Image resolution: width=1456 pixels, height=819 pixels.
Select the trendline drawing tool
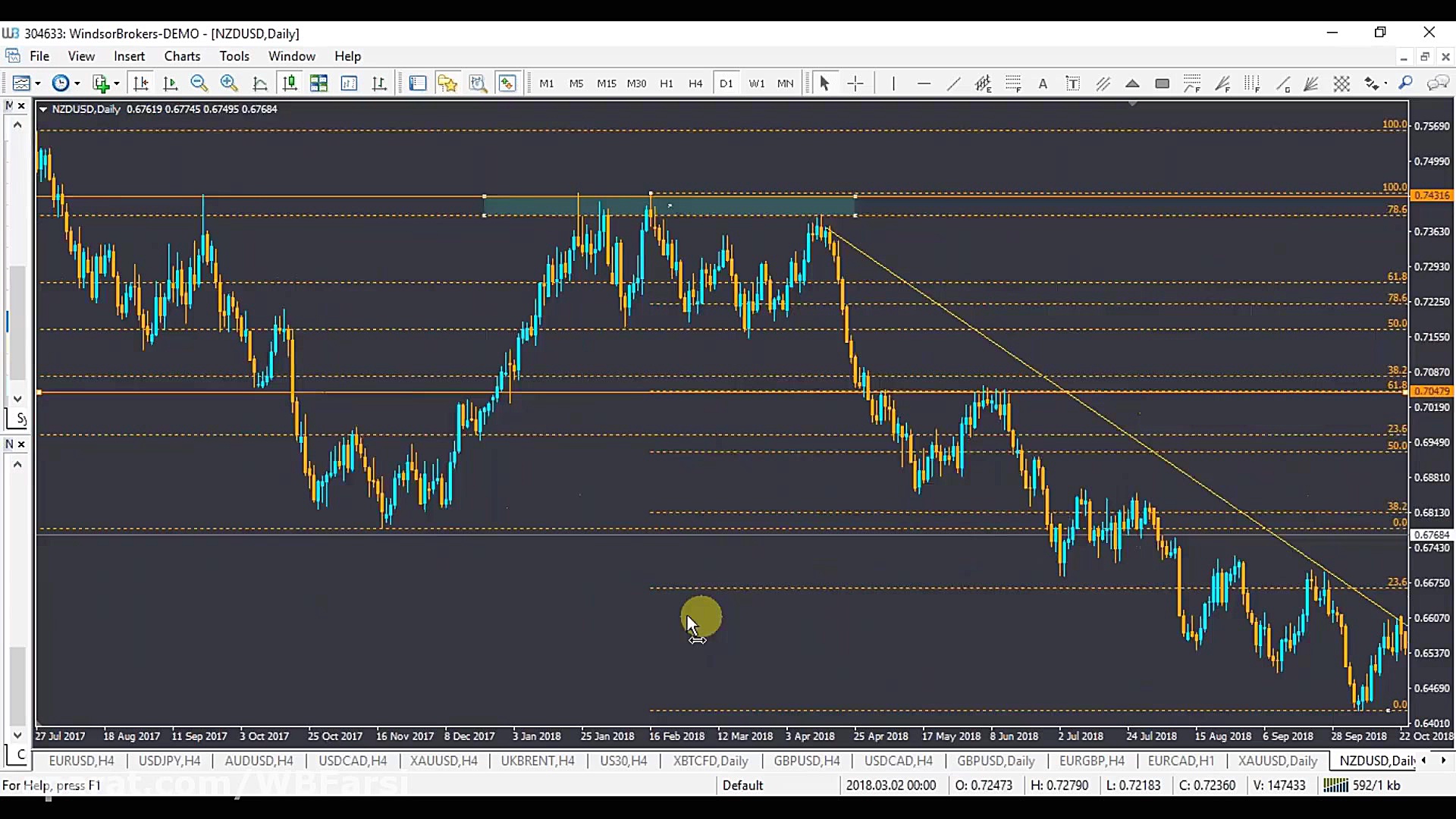tap(953, 83)
